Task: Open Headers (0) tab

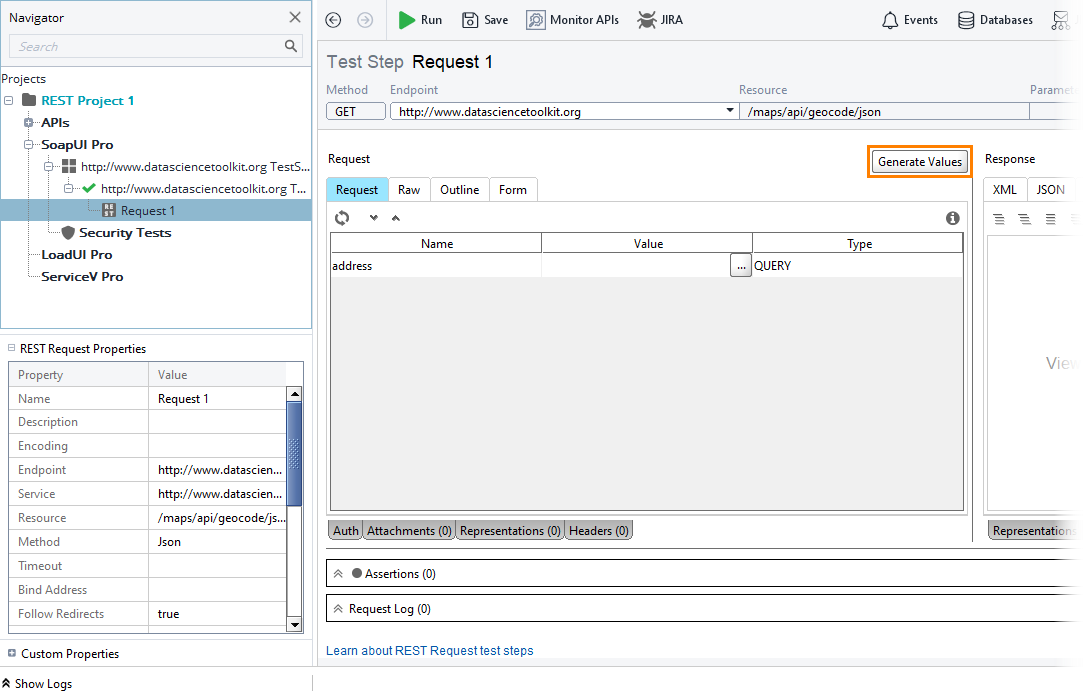Action: pos(599,530)
